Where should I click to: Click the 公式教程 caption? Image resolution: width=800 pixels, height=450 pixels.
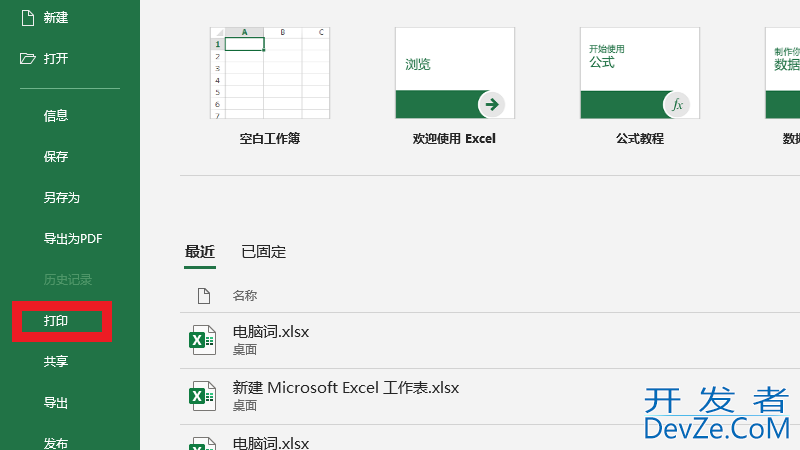[640, 139]
